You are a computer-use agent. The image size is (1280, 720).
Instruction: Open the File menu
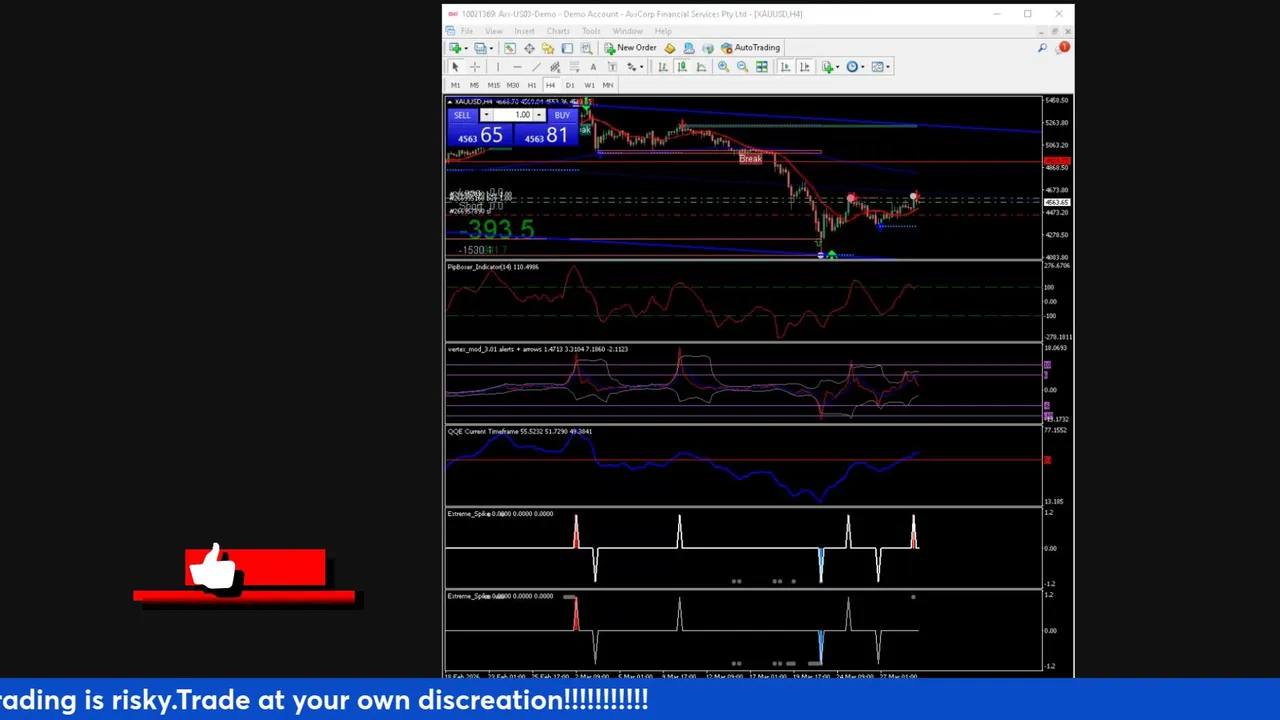[x=467, y=31]
